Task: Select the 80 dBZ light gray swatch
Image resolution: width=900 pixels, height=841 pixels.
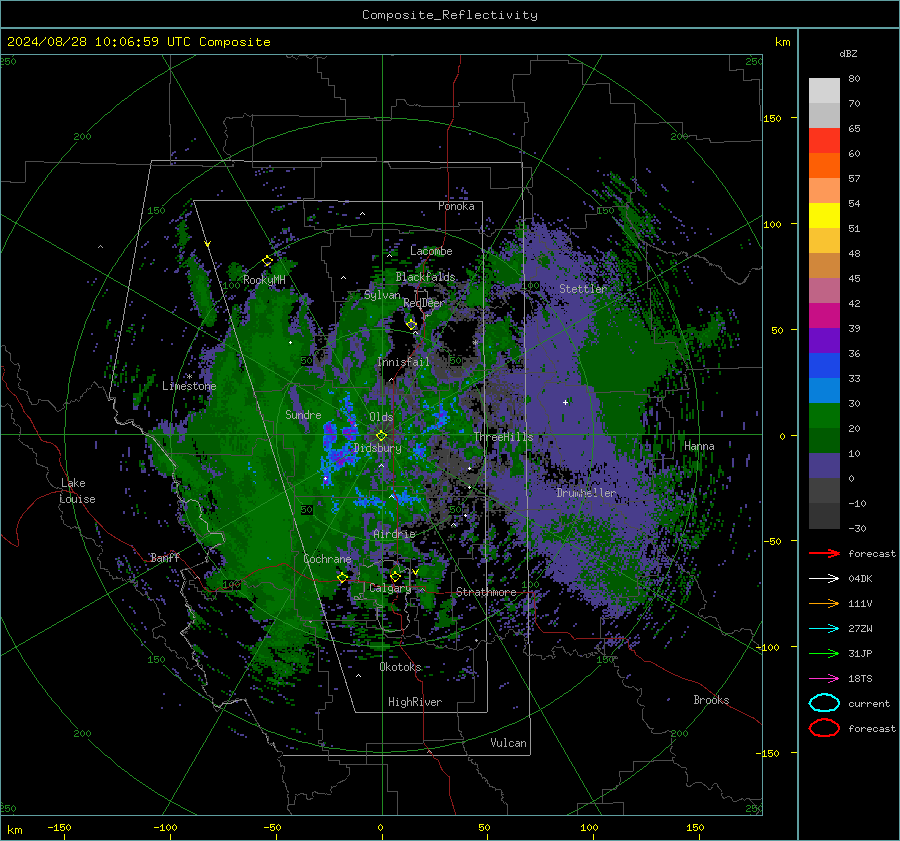Action: (x=824, y=91)
